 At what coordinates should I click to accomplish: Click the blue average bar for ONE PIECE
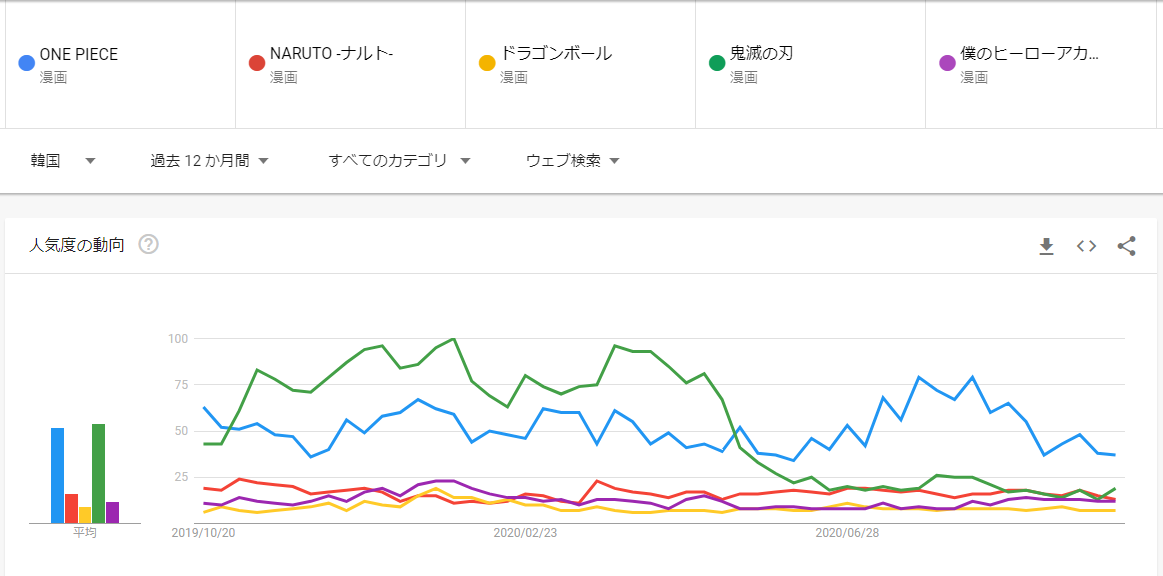tap(58, 475)
